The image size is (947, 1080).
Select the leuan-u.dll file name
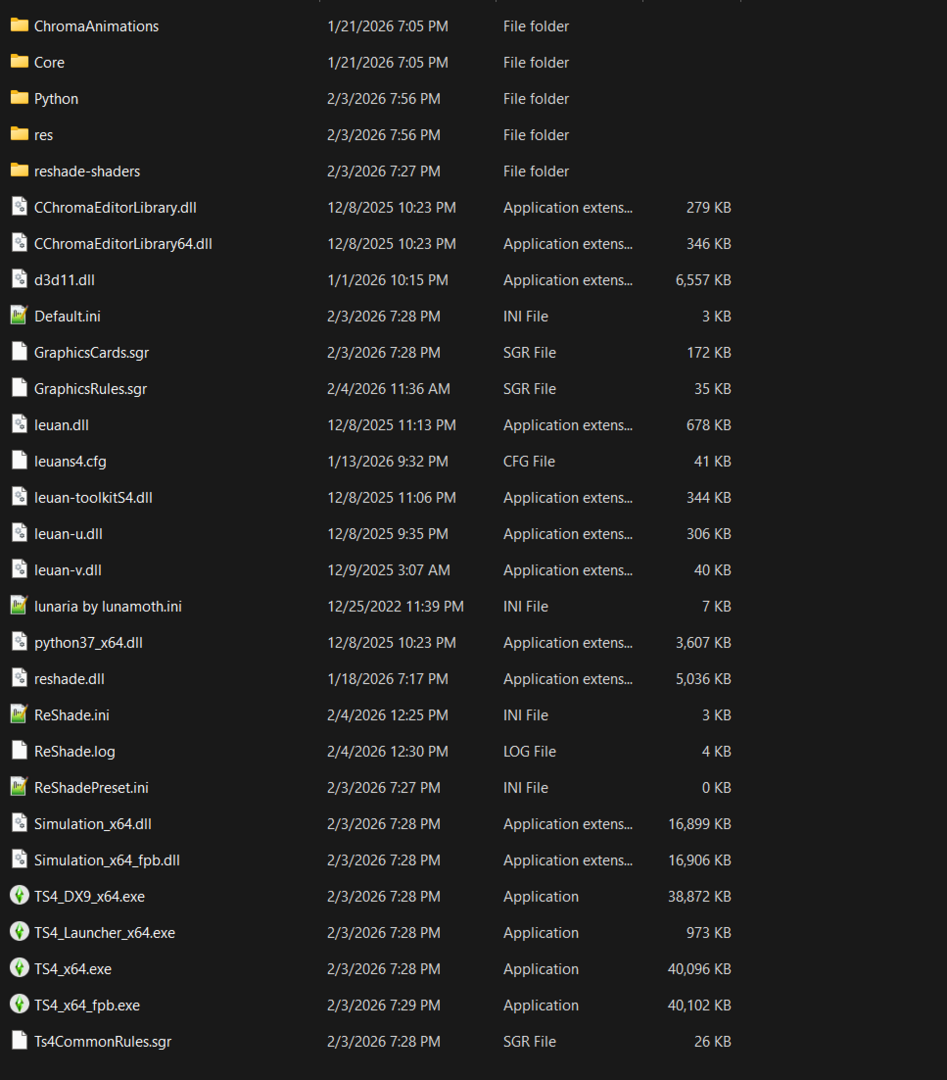(x=69, y=534)
